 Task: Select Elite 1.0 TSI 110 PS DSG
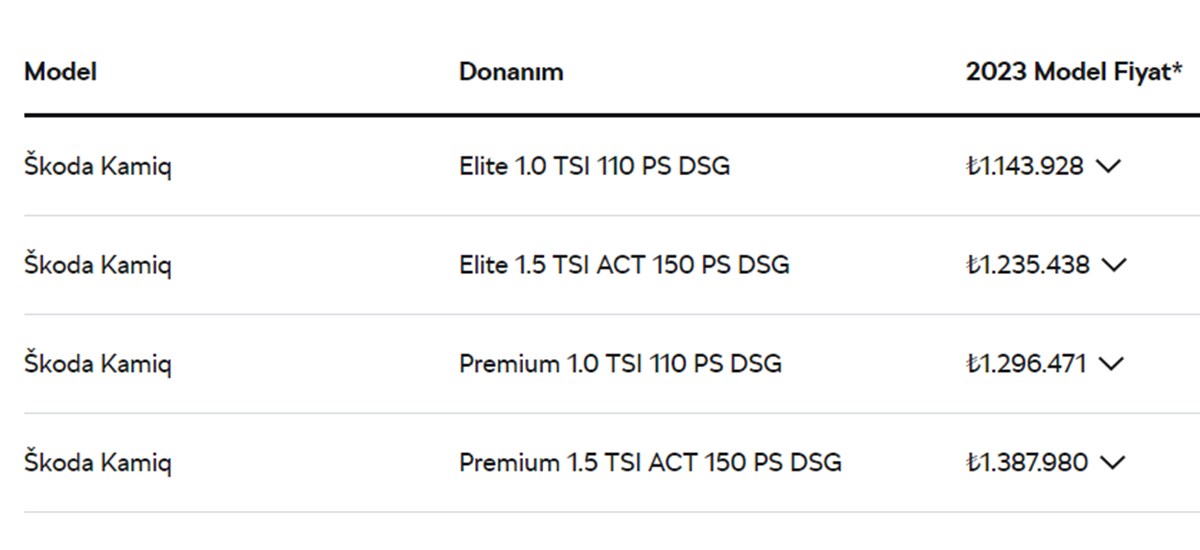(x=594, y=166)
